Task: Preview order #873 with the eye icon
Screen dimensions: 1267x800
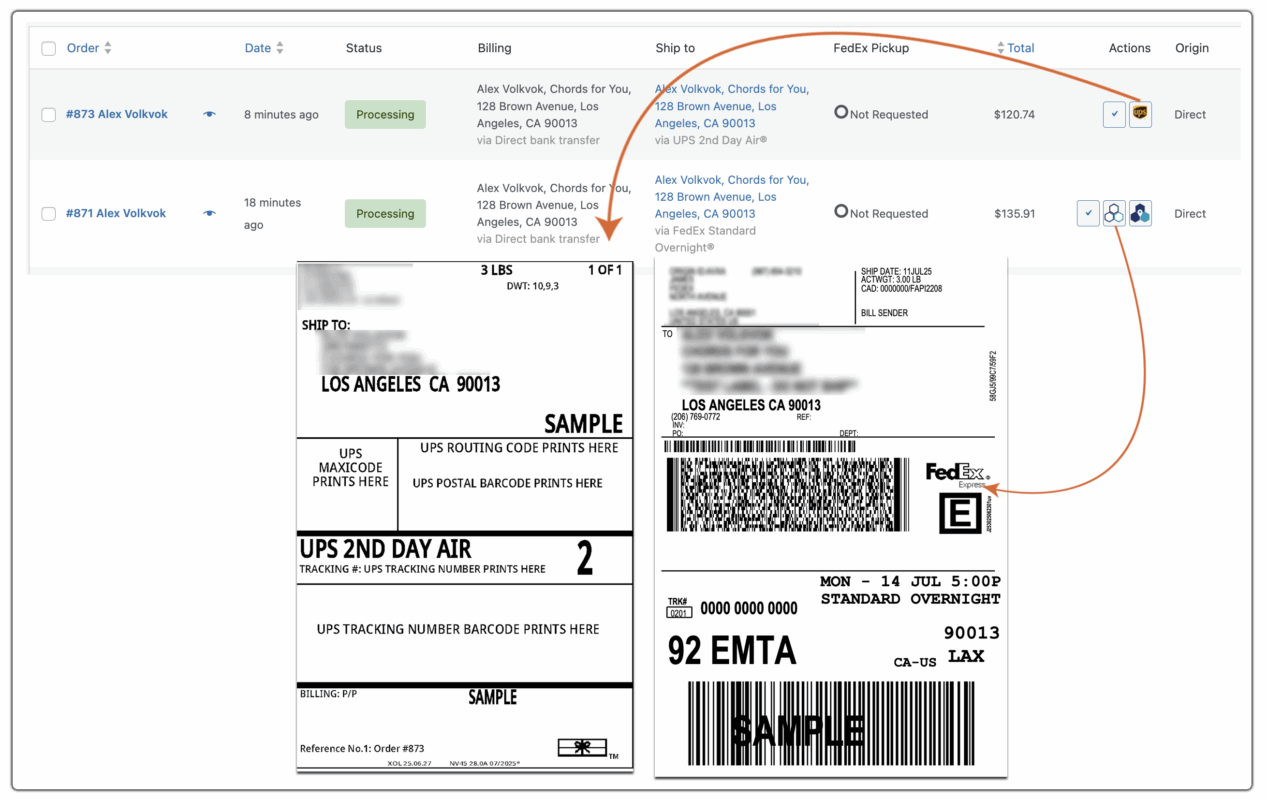Action: click(209, 114)
